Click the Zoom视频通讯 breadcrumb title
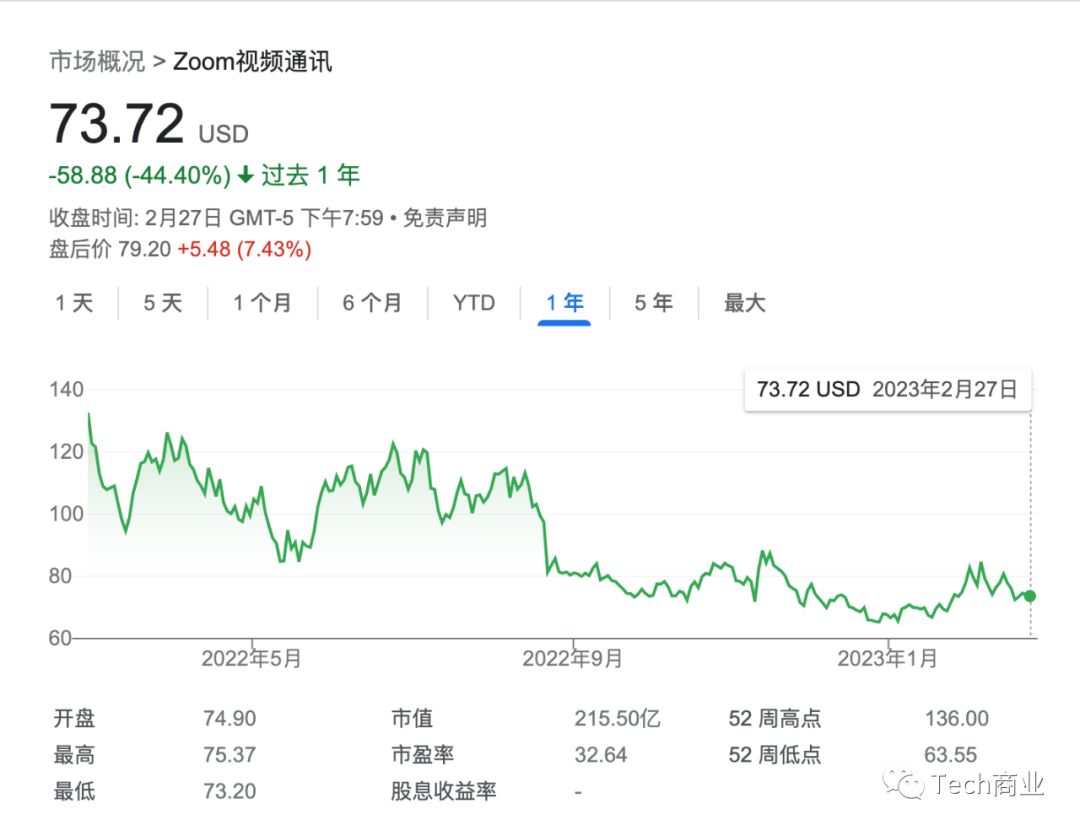Viewport: 1080px width, 831px height. click(x=253, y=62)
